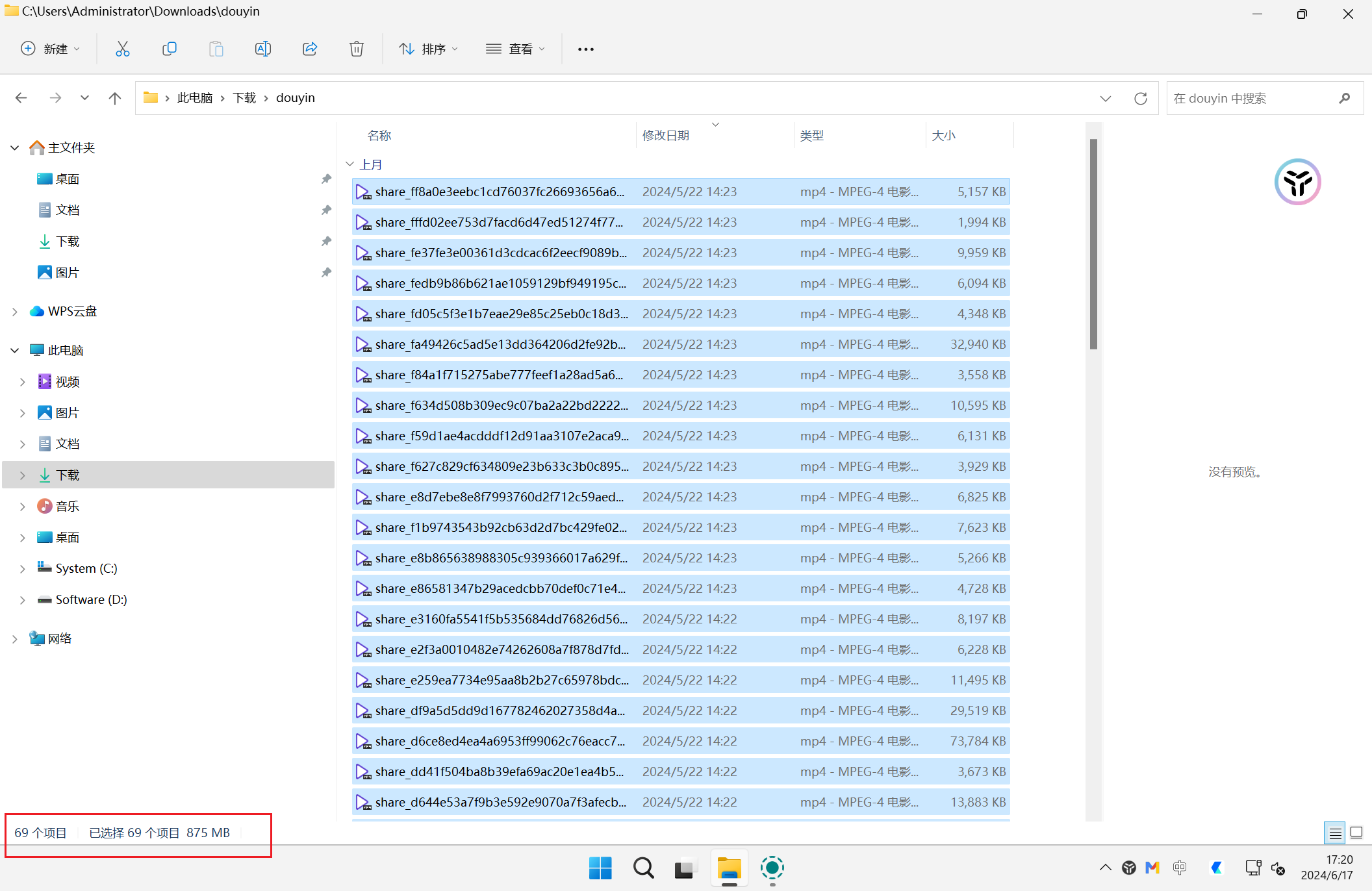Open Task View on taskbar

685,868
